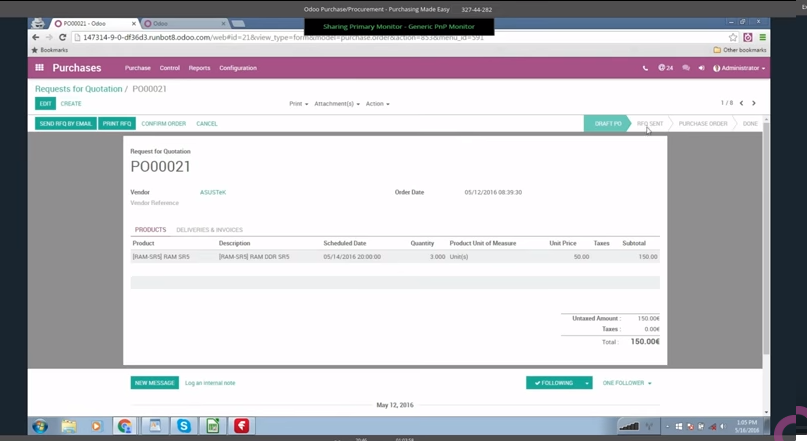Switch to Deliveries & Invoices tab

coord(209,230)
